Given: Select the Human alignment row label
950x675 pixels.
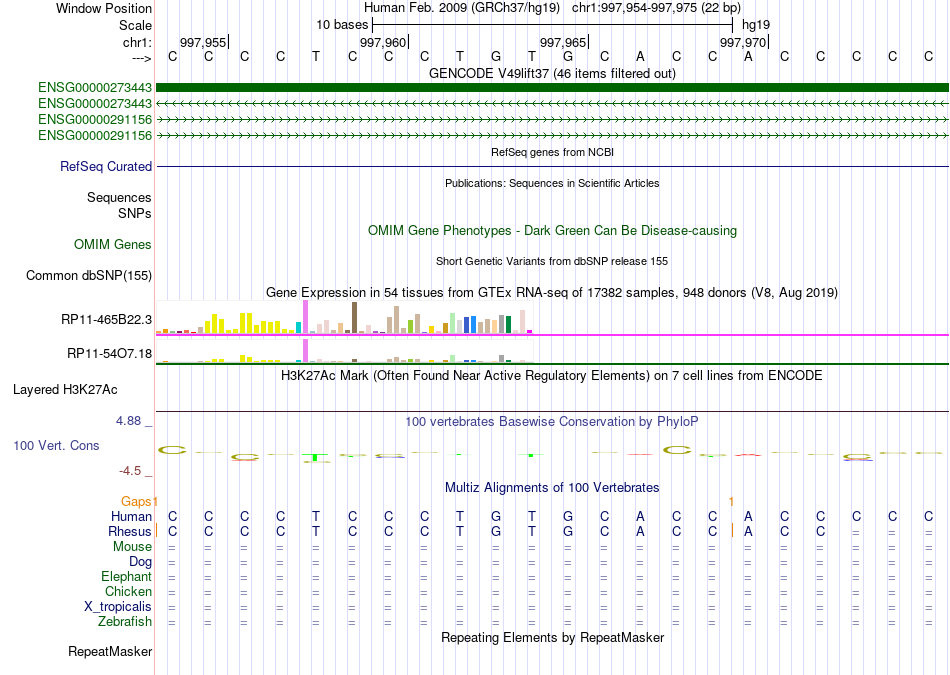Looking at the screenshot, I should [131, 516].
